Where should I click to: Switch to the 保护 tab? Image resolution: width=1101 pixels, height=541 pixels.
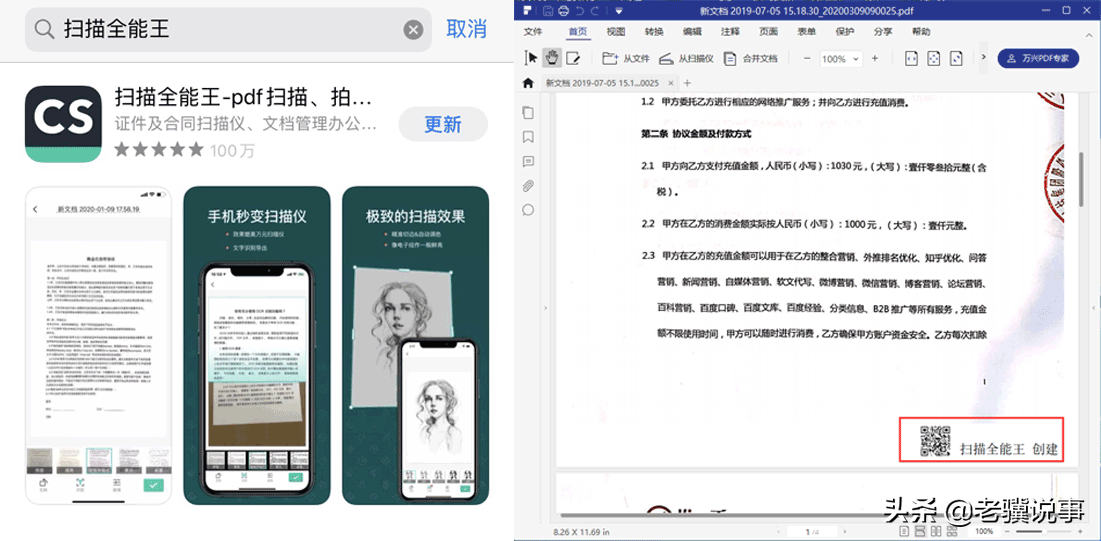[x=845, y=32]
